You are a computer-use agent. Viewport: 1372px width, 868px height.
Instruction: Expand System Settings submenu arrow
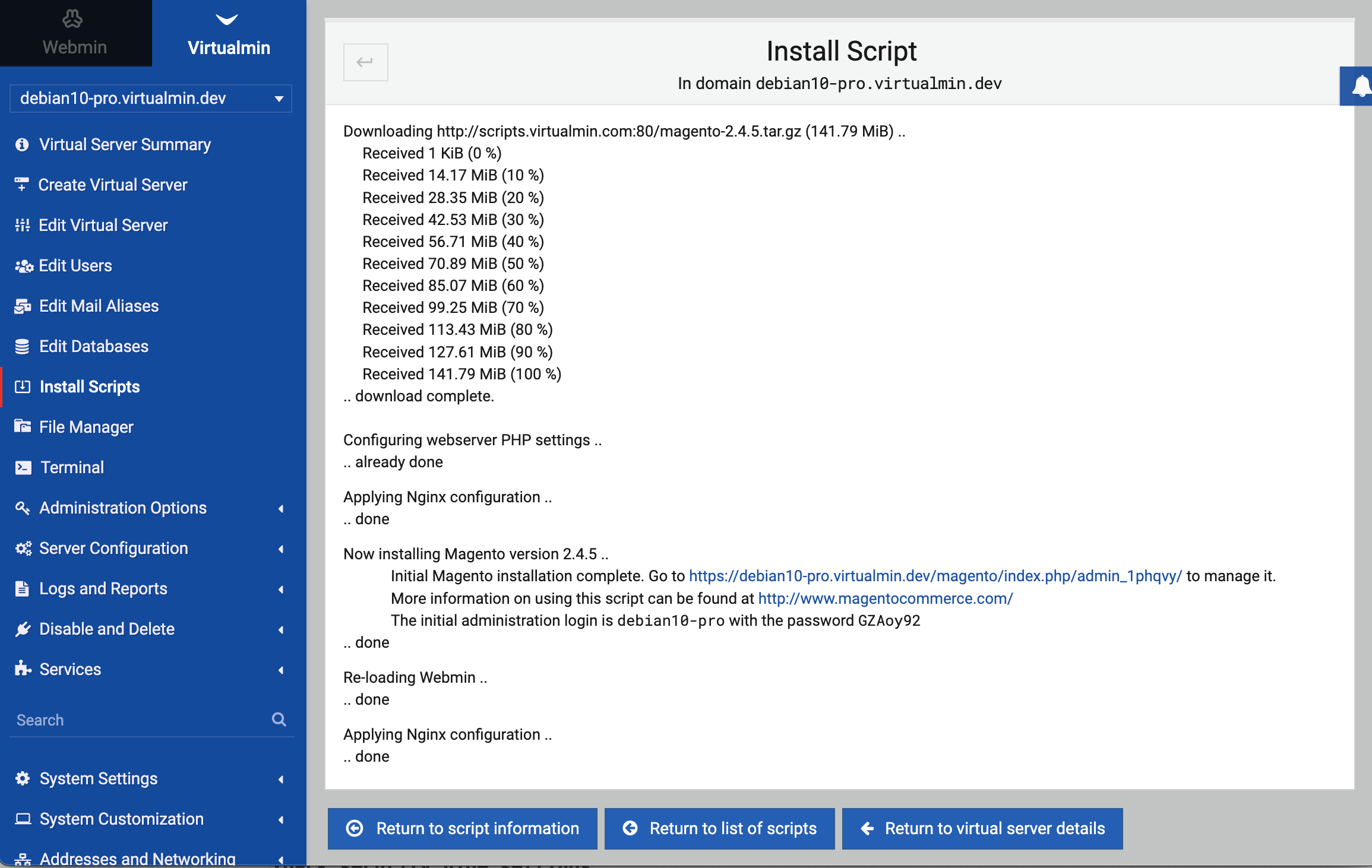pos(281,779)
